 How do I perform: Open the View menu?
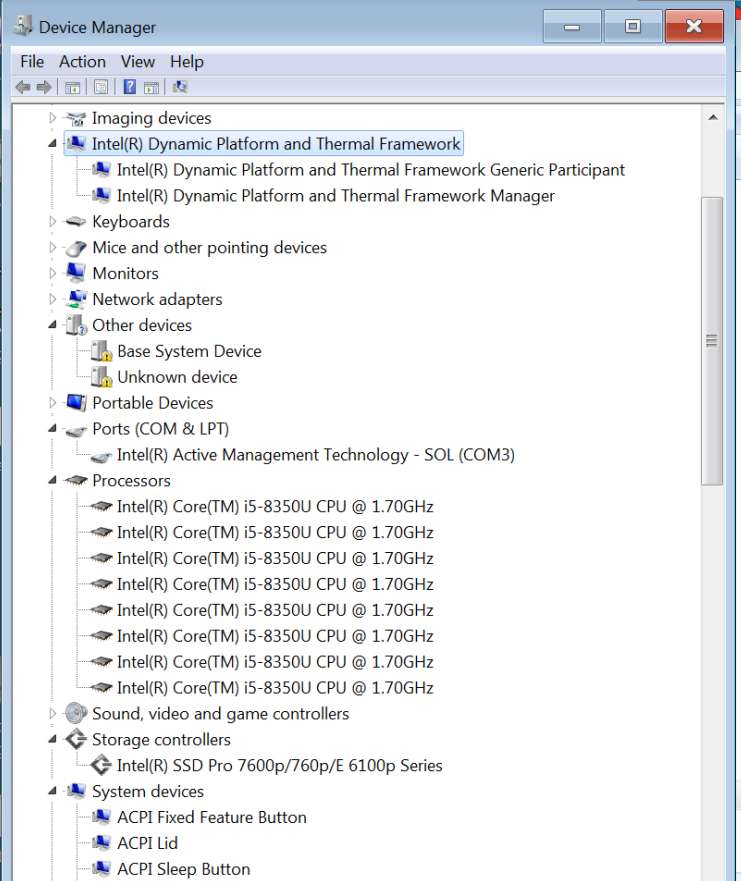[138, 62]
